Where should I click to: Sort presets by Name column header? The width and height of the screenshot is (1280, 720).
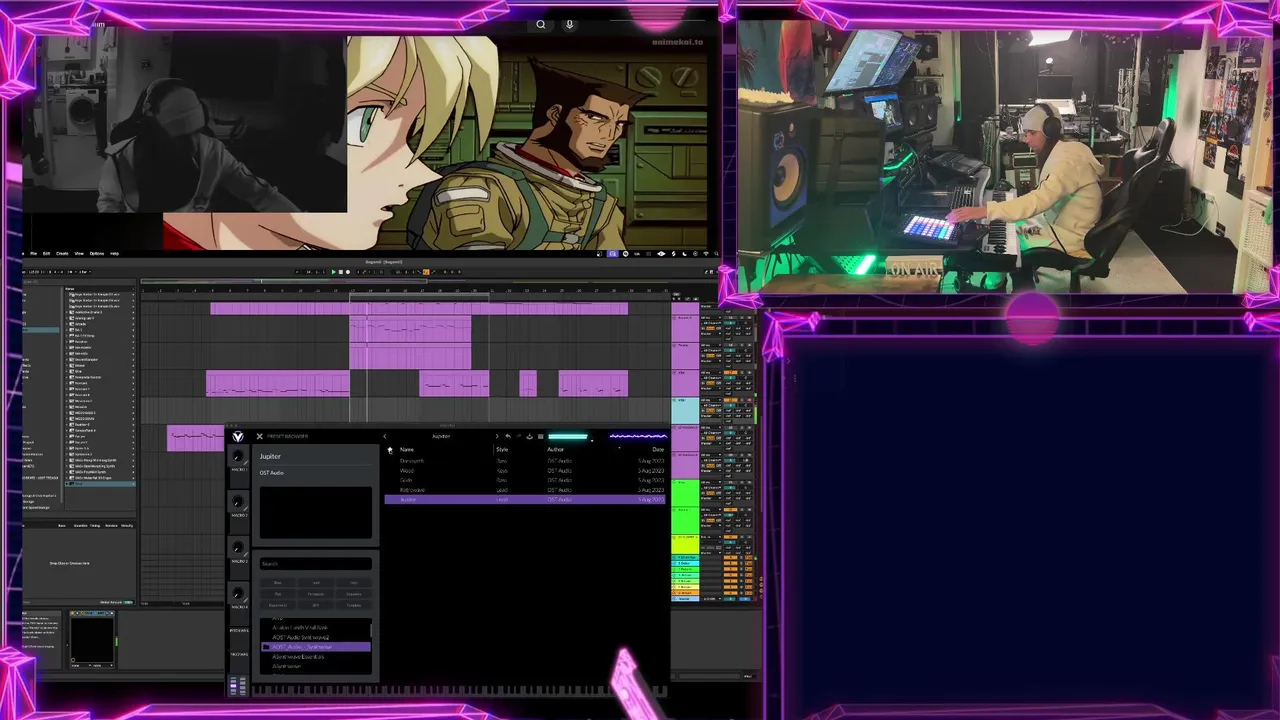pos(407,450)
